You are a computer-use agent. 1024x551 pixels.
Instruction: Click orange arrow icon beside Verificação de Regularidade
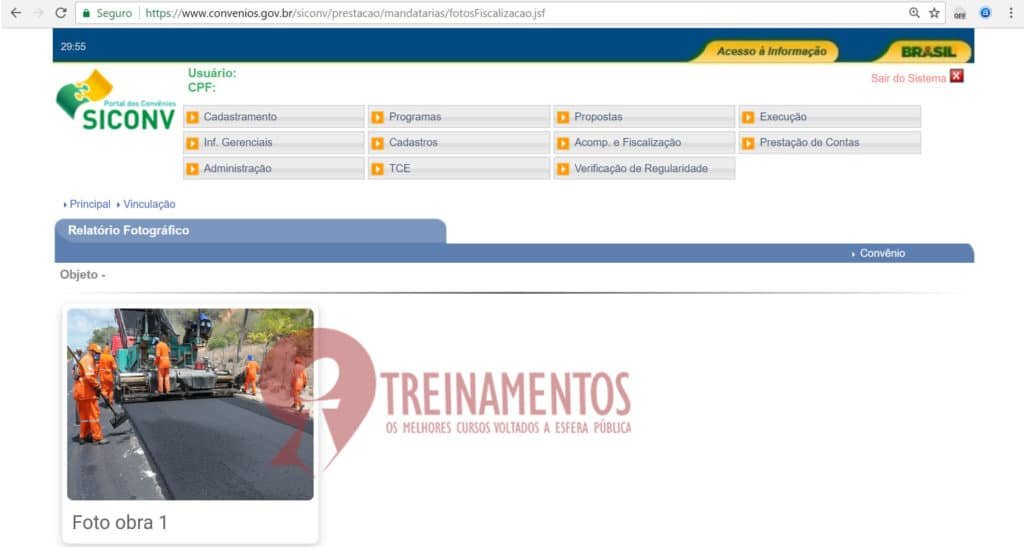[x=563, y=169]
